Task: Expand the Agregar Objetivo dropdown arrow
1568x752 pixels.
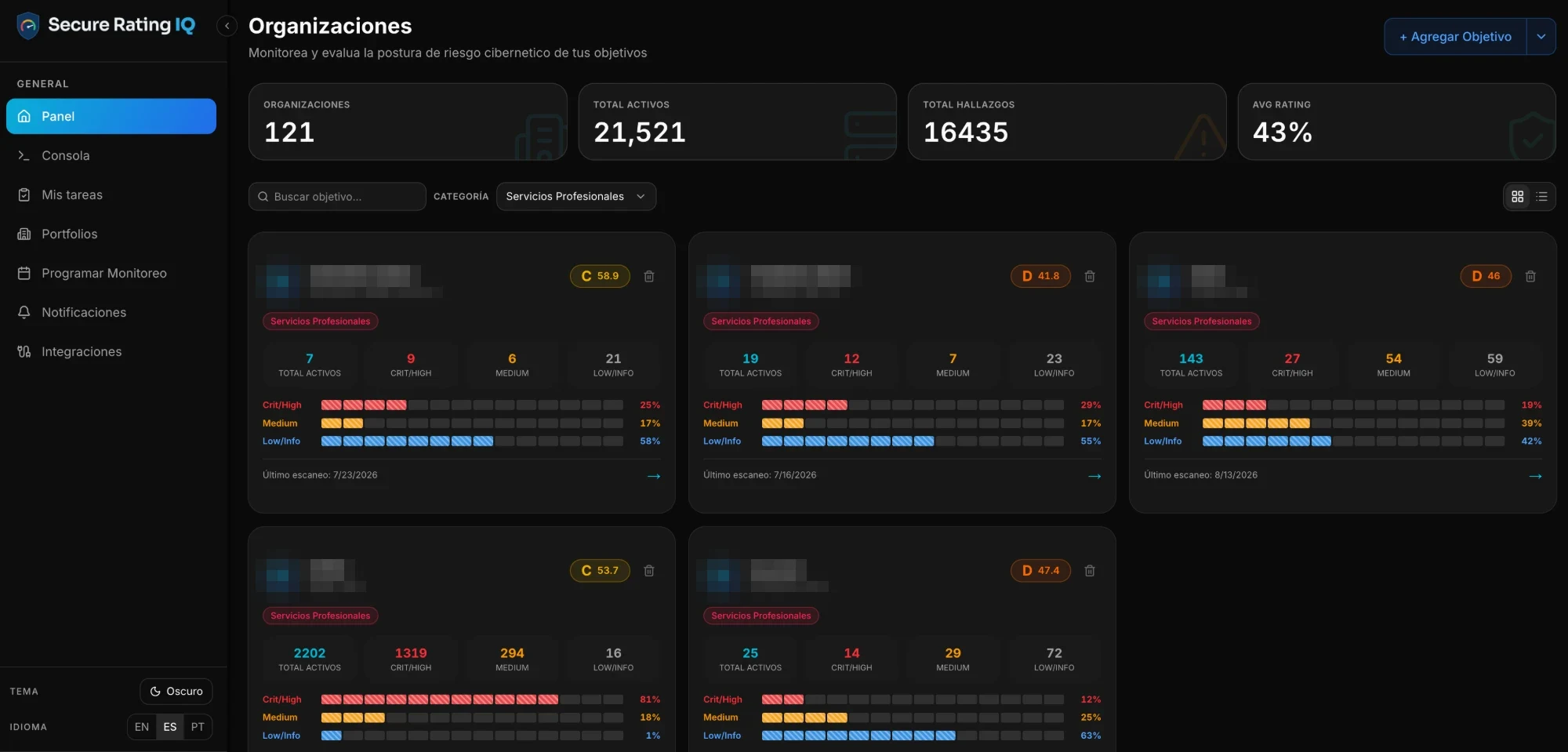Action: tap(1541, 37)
